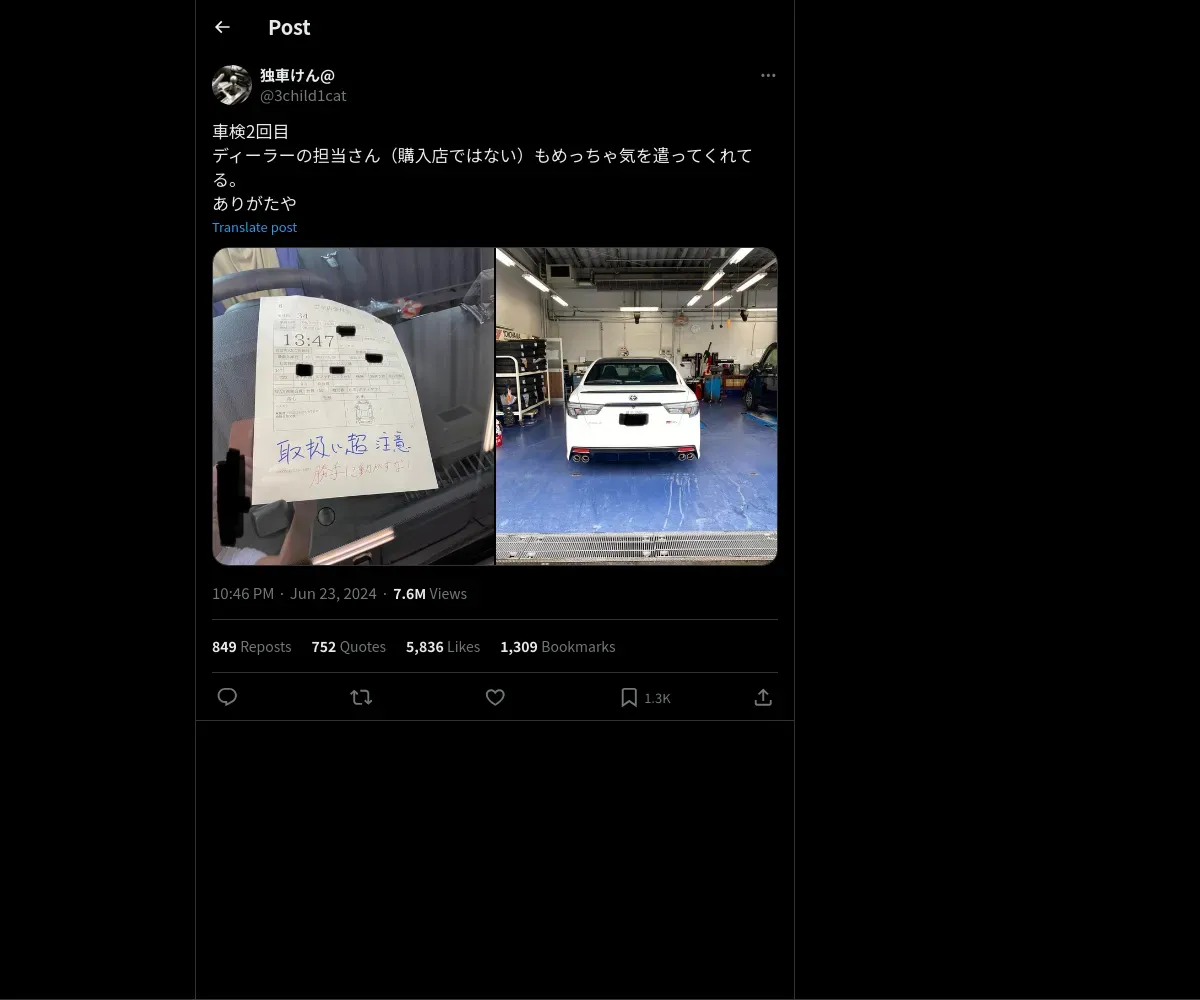
Task: Click the Post header title
Action: [x=289, y=27]
